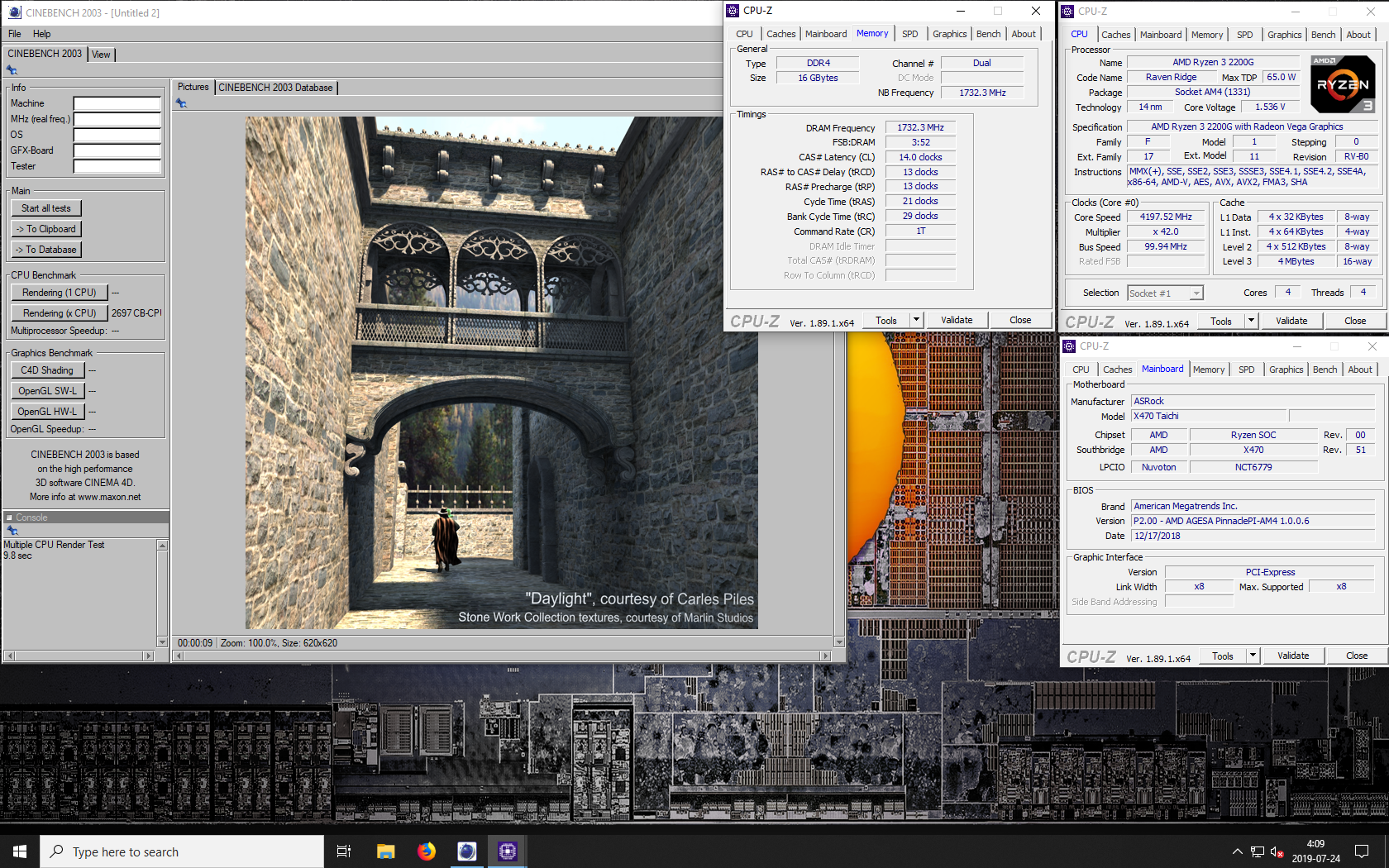1389x868 pixels.
Task: Run the OpenGL SW-L benchmark
Action: pos(47,391)
